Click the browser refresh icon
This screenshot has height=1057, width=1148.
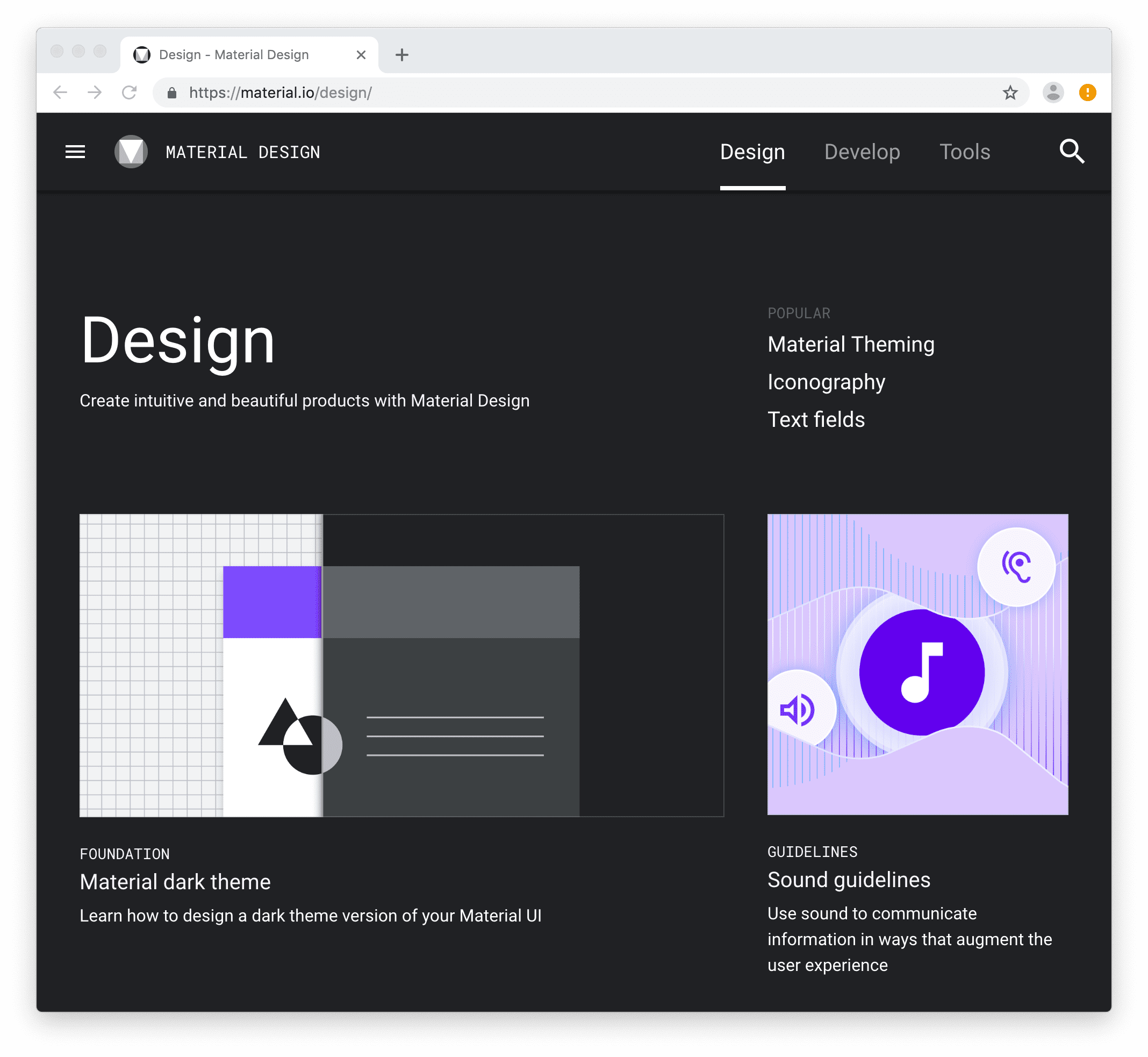pyautogui.click(x=130, y=92)
